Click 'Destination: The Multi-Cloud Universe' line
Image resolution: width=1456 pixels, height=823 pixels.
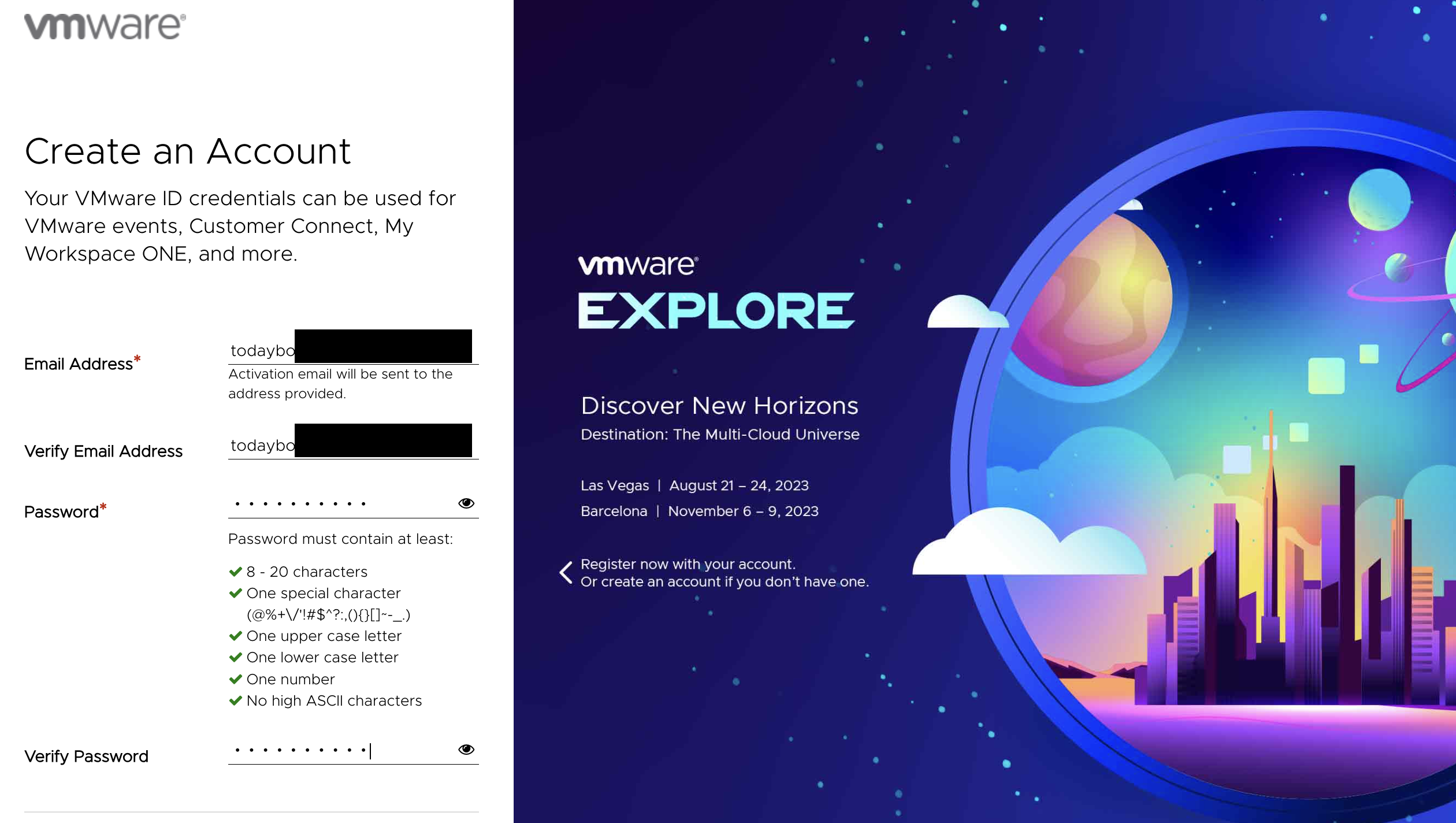[720, 435]
